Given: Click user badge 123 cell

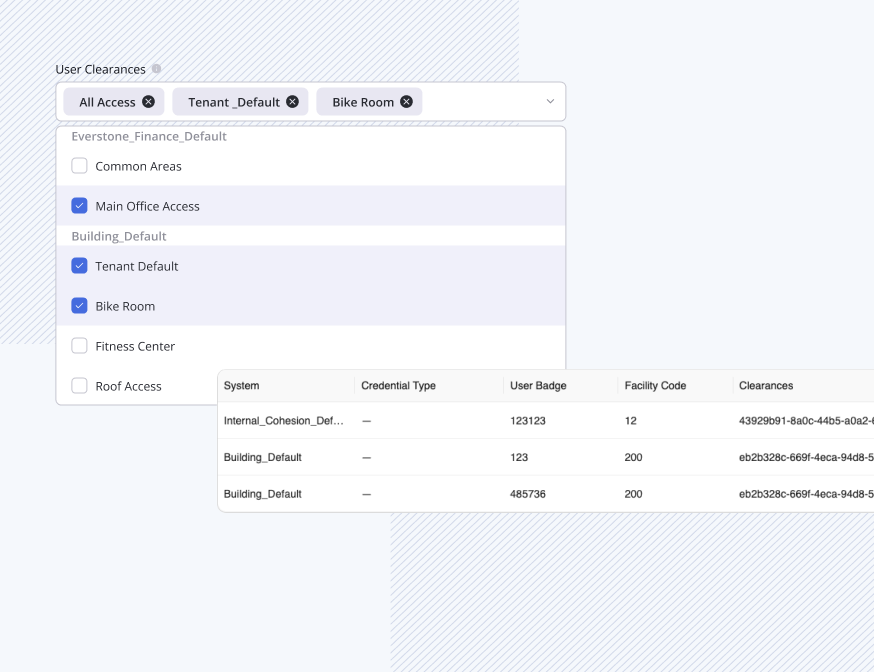Looking at the screenshot, I should click(x=519, y=457).
